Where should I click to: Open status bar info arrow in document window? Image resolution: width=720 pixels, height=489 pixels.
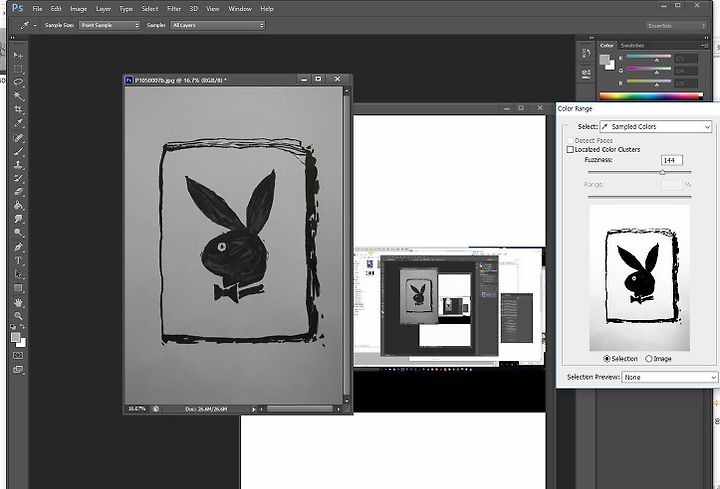pos(253,409)
